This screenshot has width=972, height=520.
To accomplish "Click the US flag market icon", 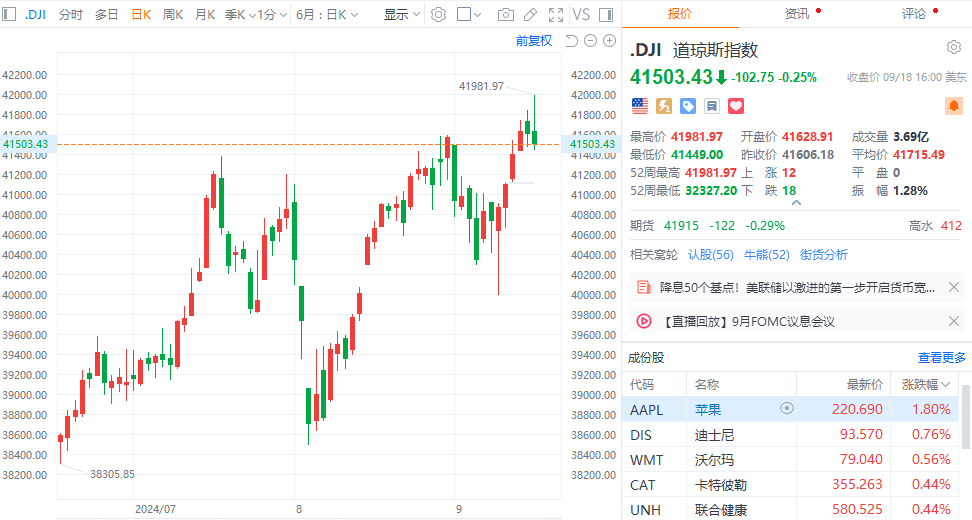I will pyautogui.click(x=640, y=106).
